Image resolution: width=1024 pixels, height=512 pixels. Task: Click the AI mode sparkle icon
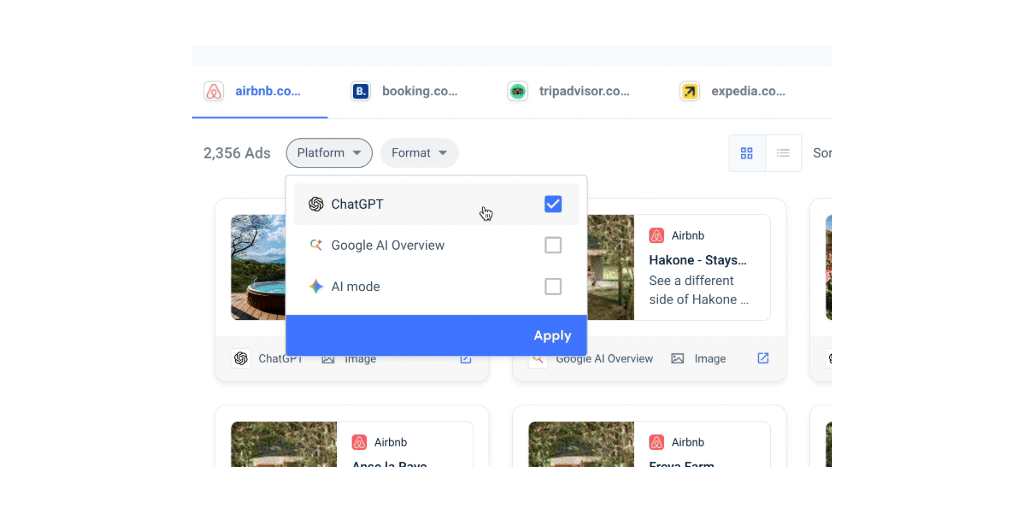(316, 287)
